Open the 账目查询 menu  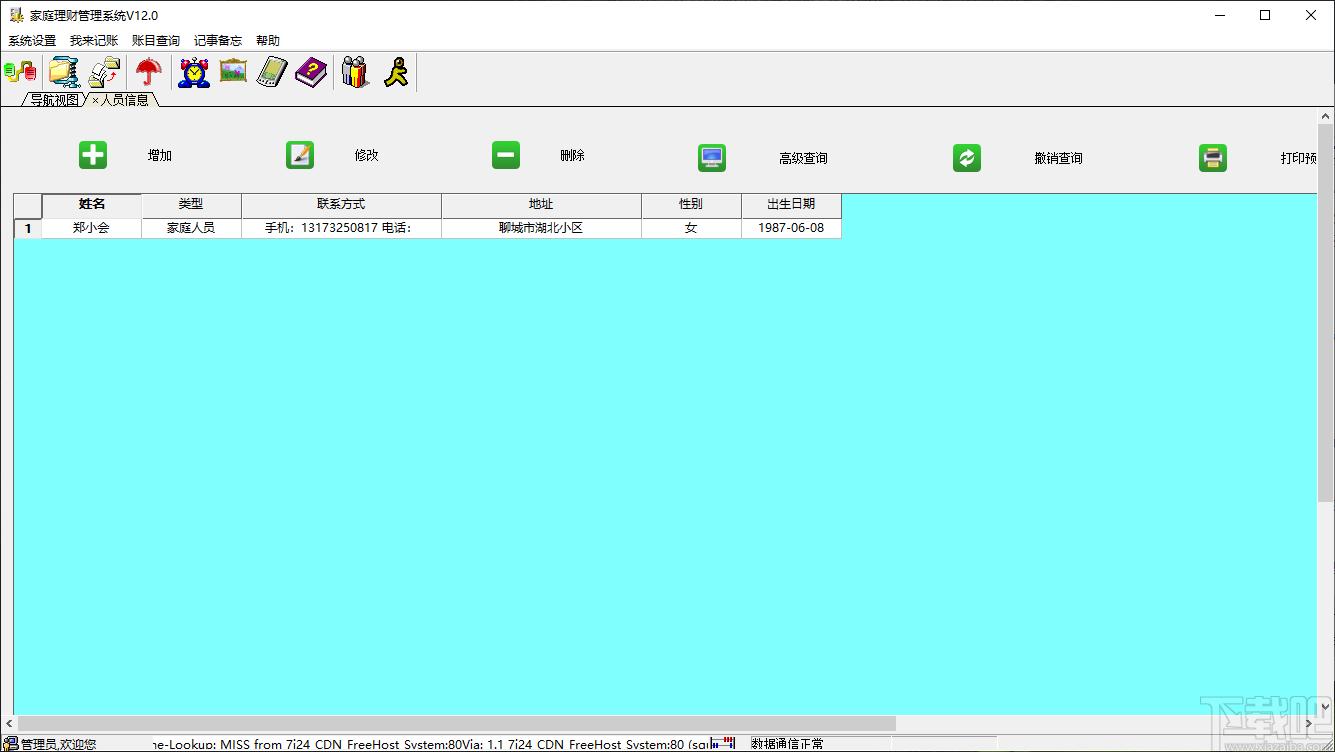click(156, 41)
